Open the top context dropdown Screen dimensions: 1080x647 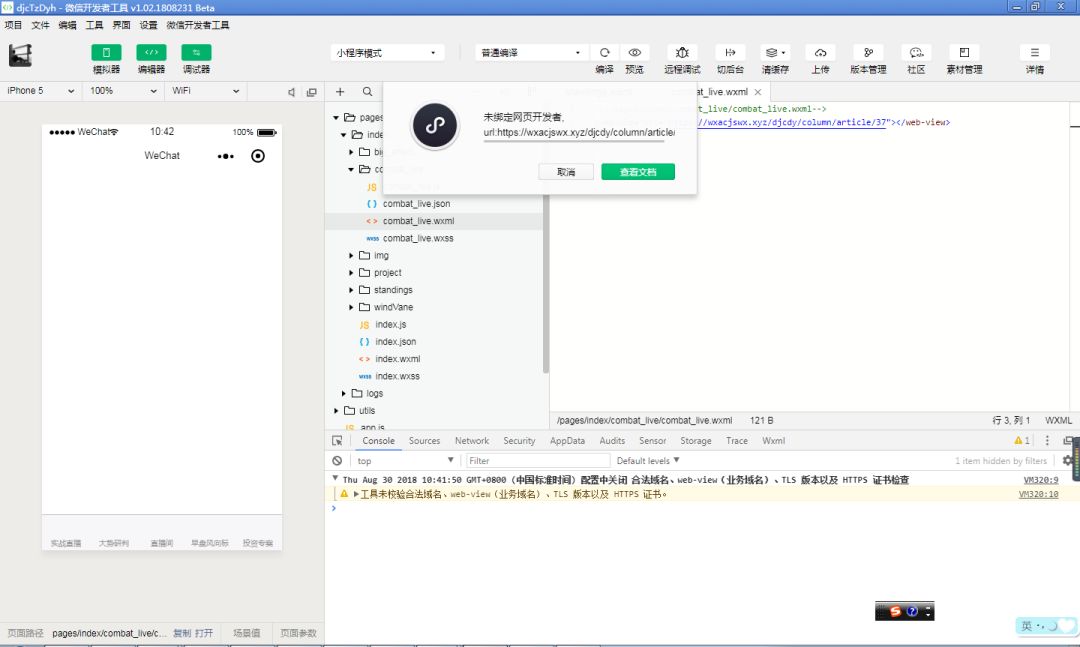404,461
